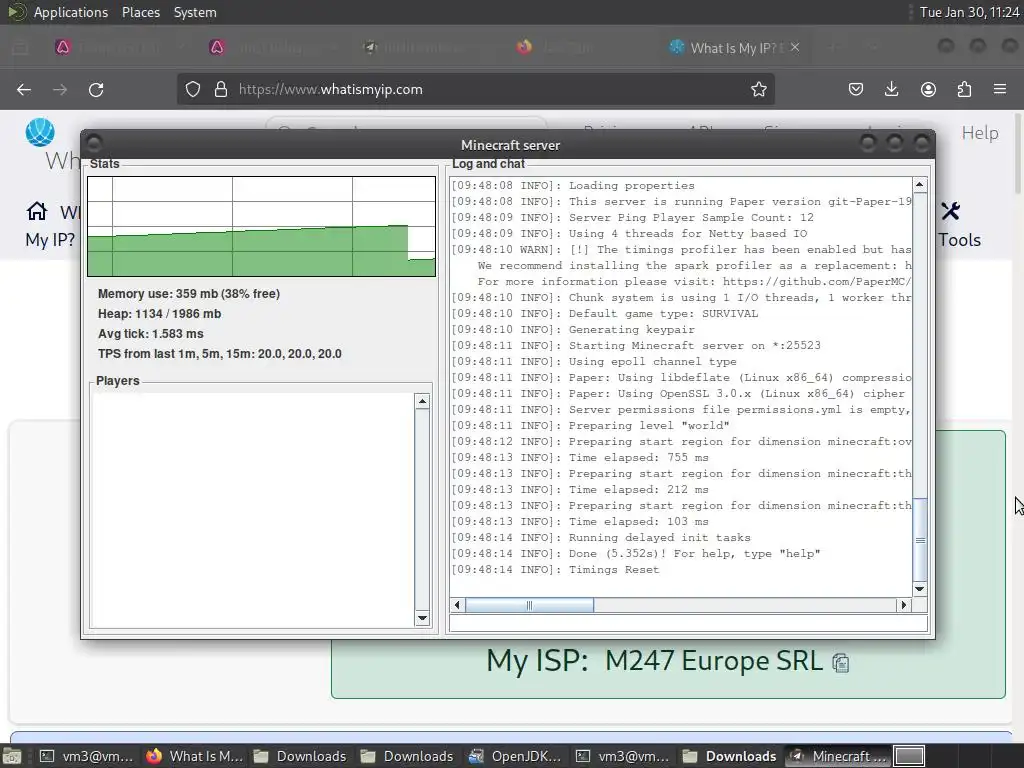The image size is (1024, 768).
Task: Click 'Memory use: 359 mb' text
Action: [x=189, y=294]
